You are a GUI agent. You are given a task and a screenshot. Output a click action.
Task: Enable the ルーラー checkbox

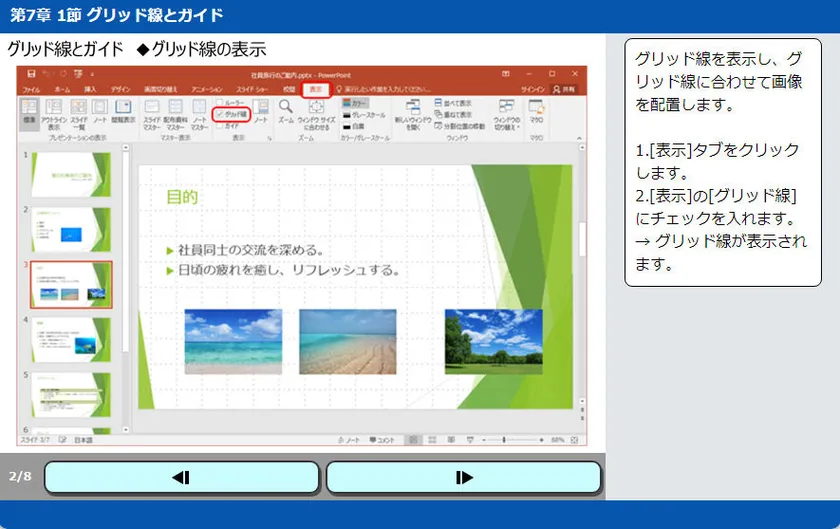pos(219,103)
